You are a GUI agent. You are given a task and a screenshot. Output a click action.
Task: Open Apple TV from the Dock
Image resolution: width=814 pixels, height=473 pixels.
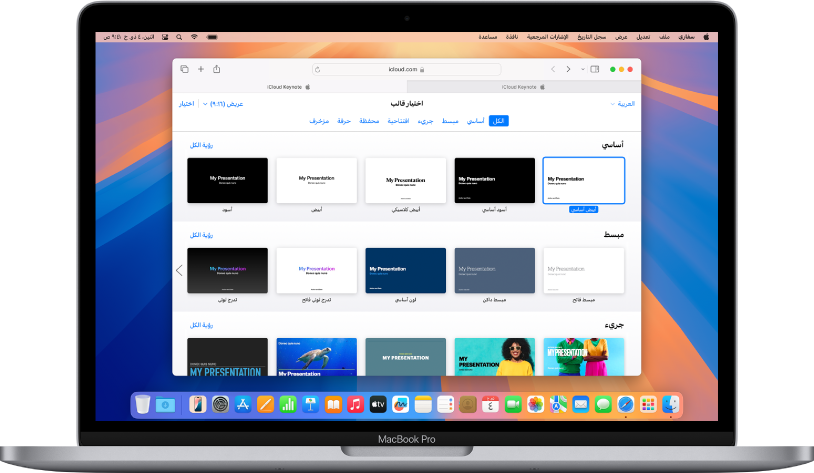click(378, 404)
